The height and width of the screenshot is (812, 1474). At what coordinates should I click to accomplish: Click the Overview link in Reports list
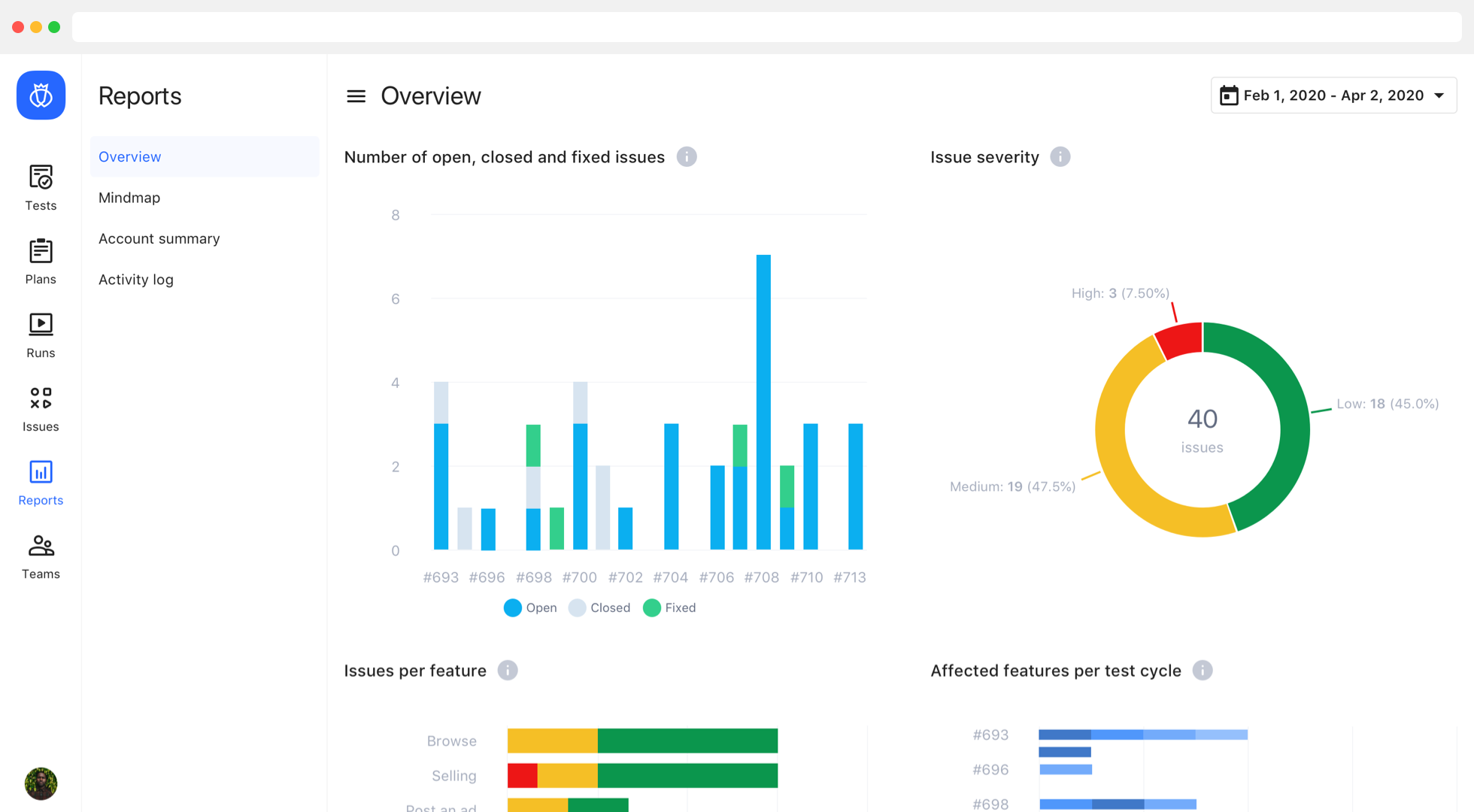tap(129, 156)
